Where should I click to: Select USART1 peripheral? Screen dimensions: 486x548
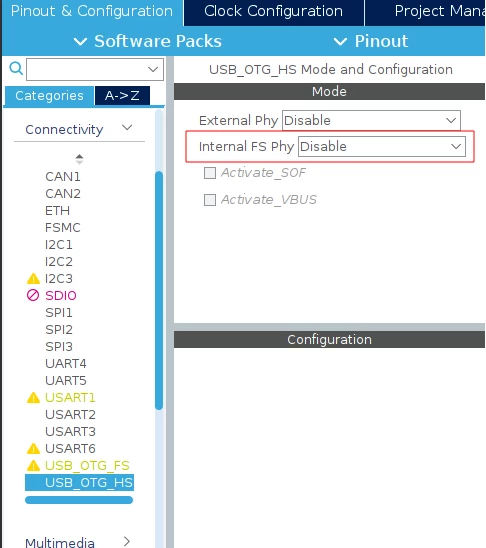[x=70, y=397]
